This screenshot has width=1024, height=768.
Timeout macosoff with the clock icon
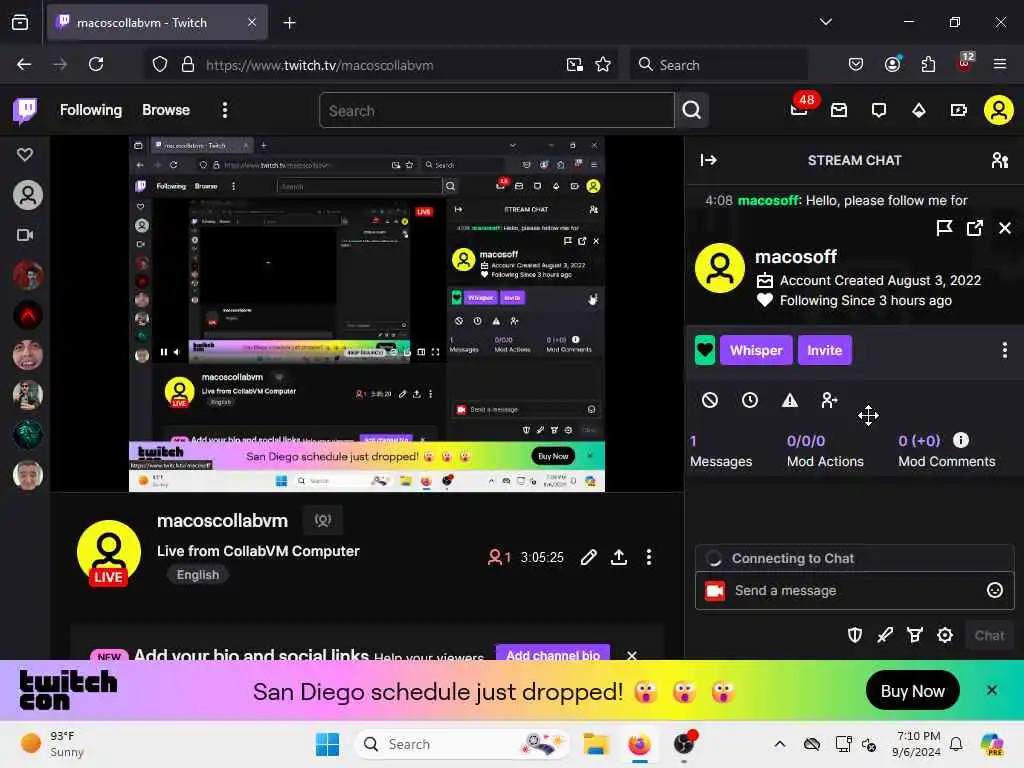pos(750,400)
